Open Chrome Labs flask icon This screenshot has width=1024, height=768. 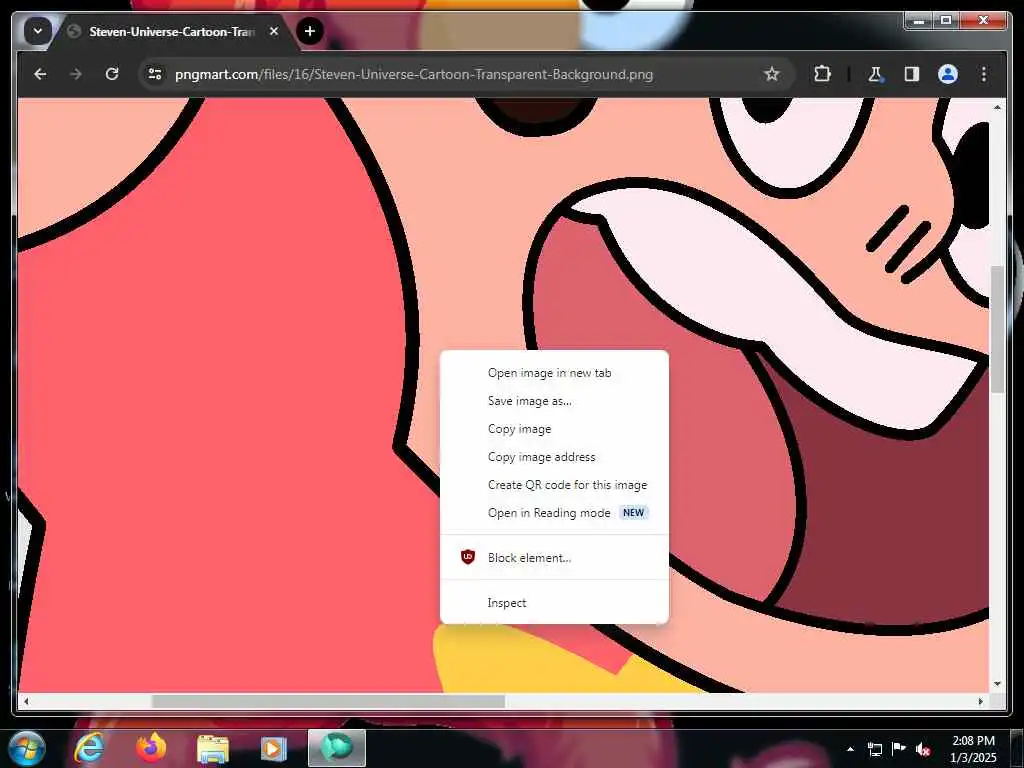(x=875, y=74)
